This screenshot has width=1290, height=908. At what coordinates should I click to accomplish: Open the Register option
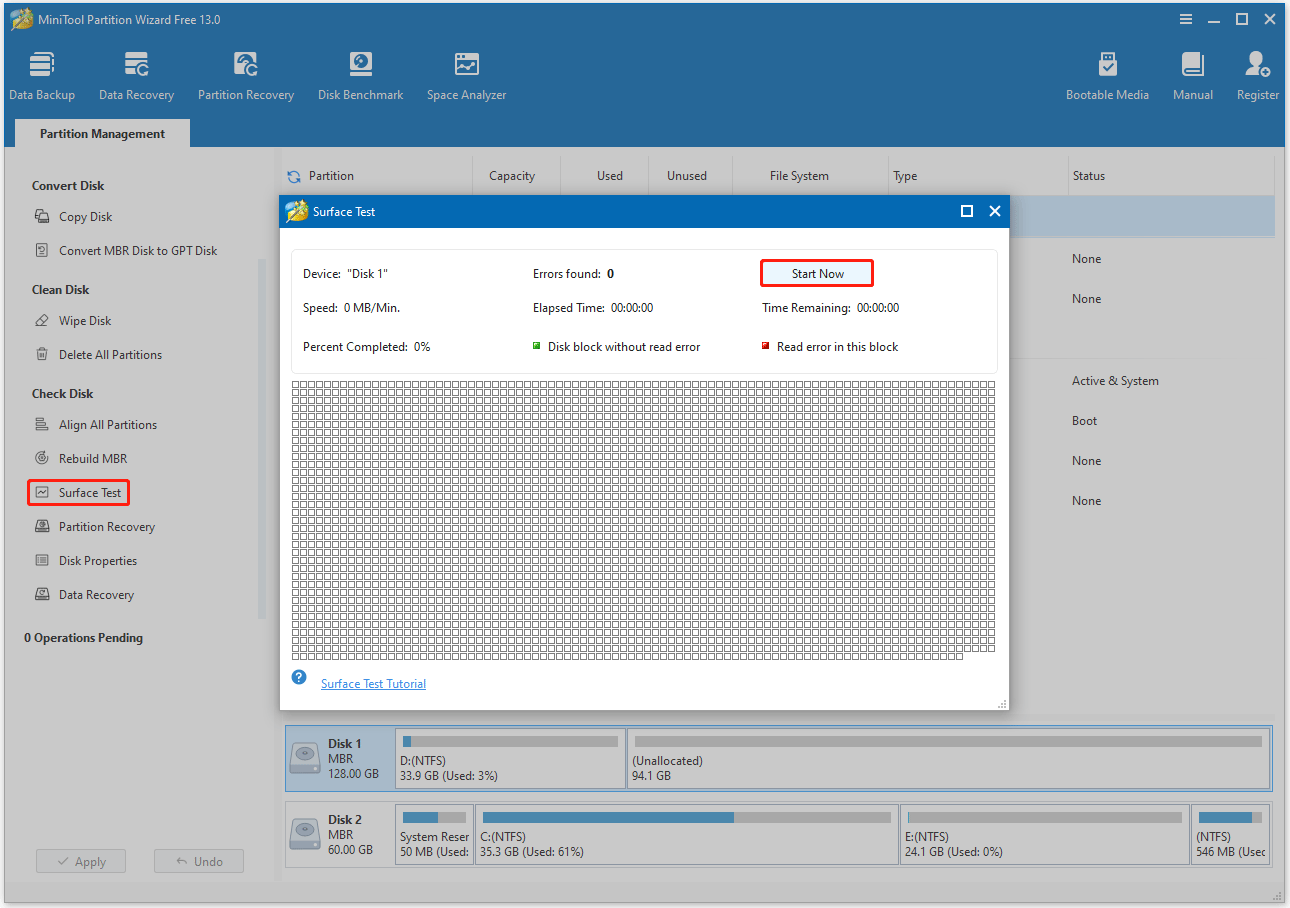(1256, 75)
